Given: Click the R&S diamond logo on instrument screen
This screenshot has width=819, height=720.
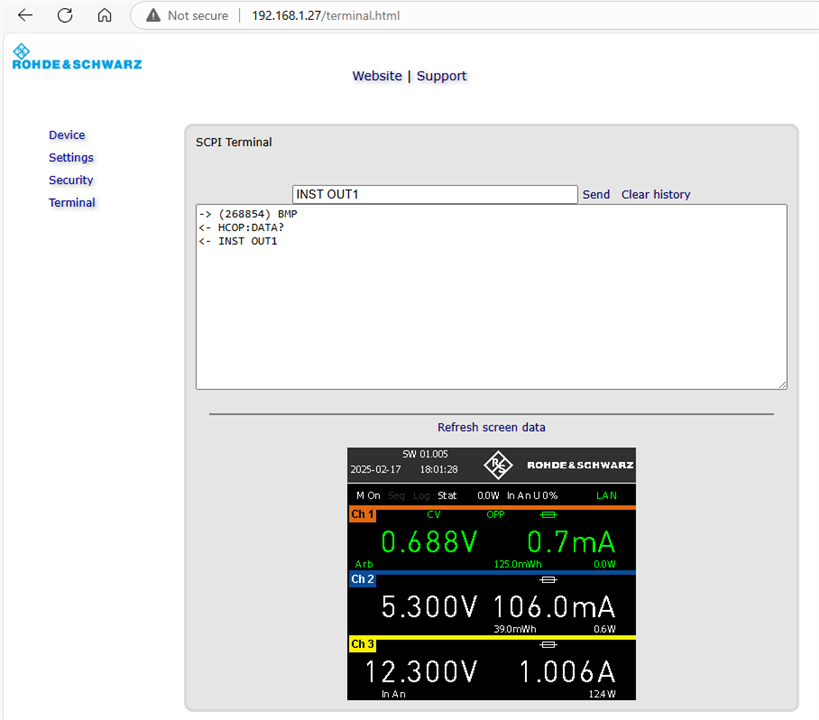Looking at the screenshot, I should 498,465.
